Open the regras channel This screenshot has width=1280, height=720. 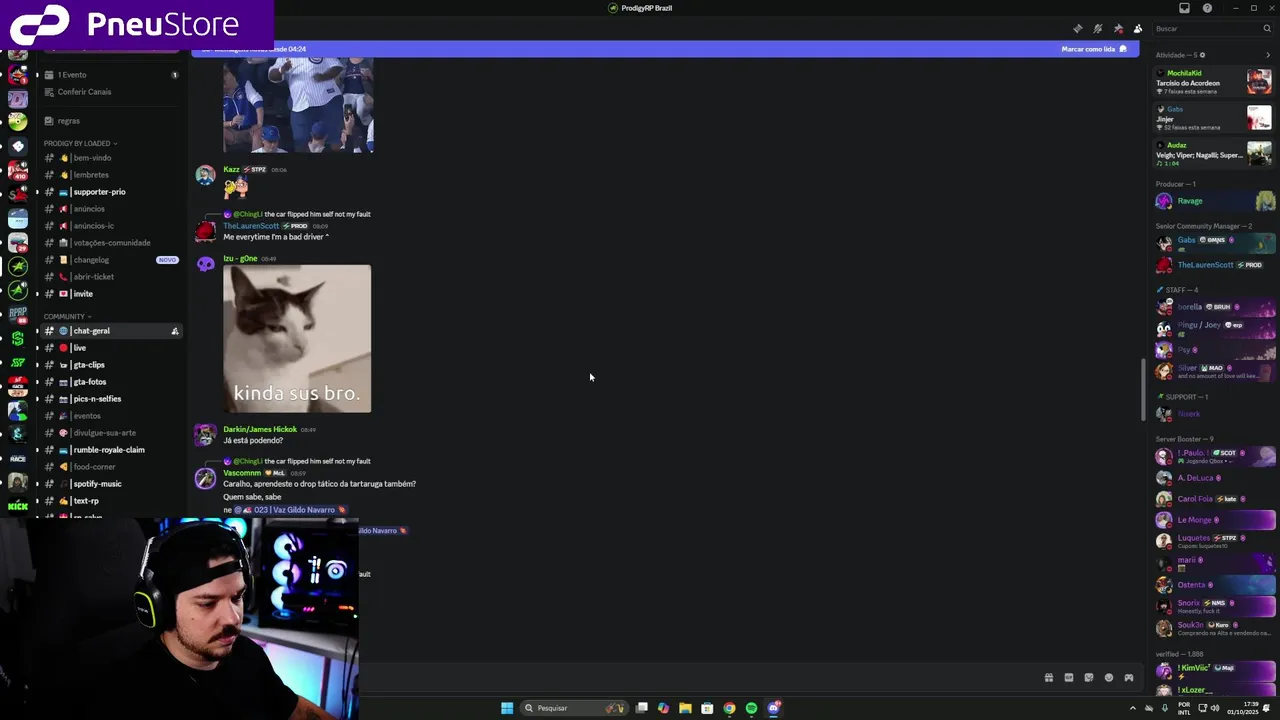[110, 121]
